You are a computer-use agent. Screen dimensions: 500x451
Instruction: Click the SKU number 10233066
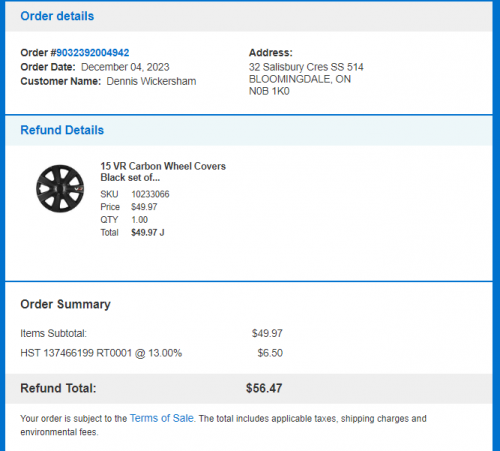(150, 194)
